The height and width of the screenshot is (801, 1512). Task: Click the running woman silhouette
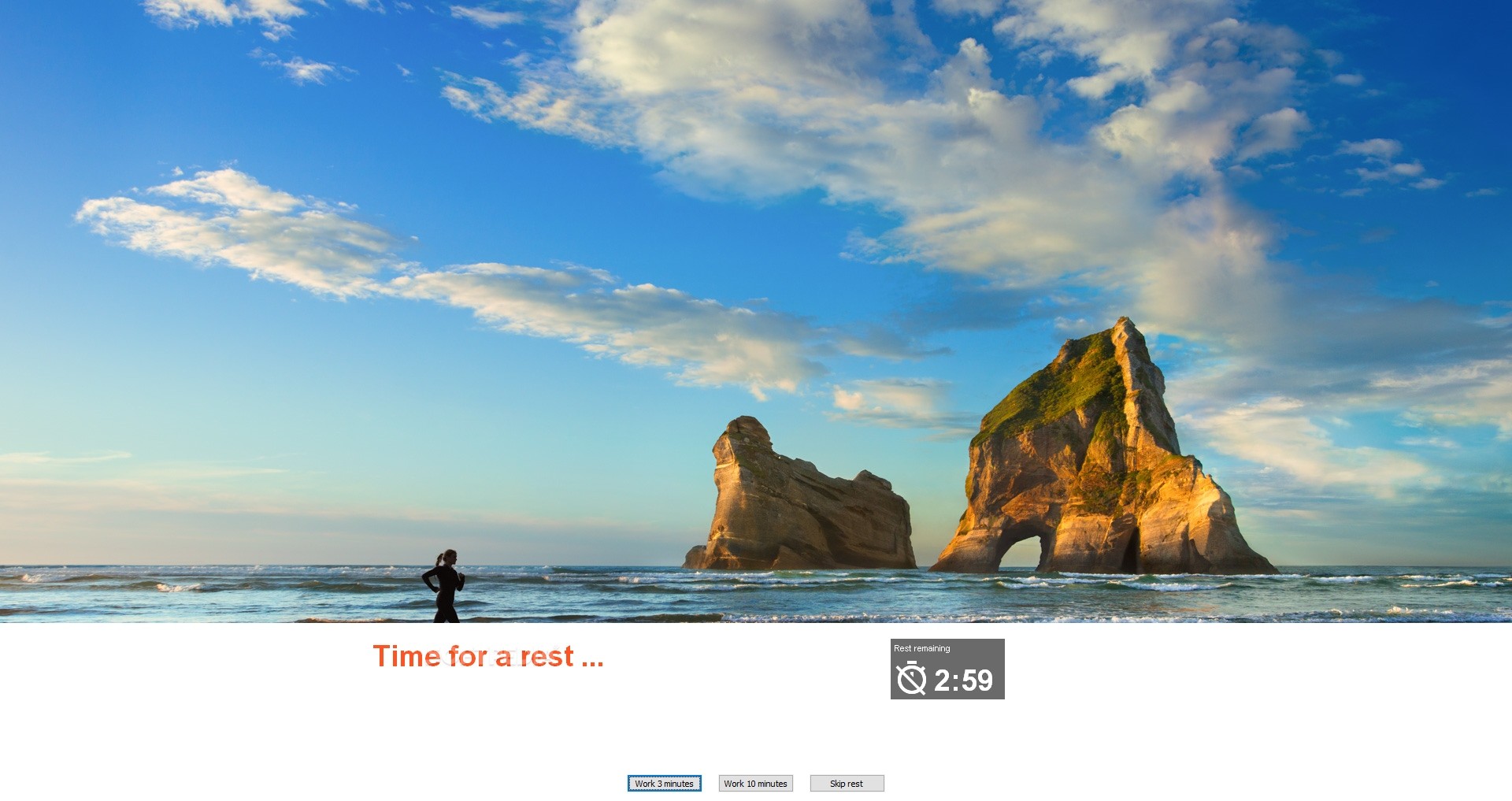pyautogui.click(x=444, y=586)
